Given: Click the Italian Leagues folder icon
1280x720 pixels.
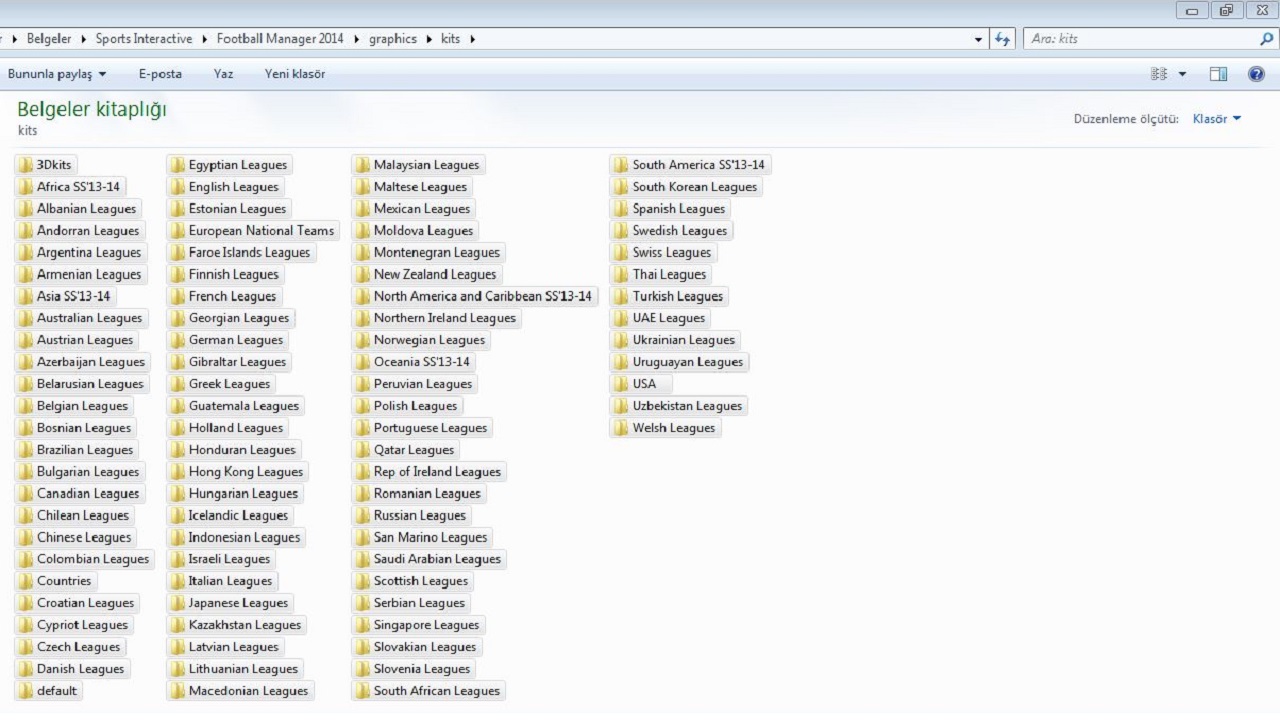Looking at the screenshot, I should (x=177, y=581).
